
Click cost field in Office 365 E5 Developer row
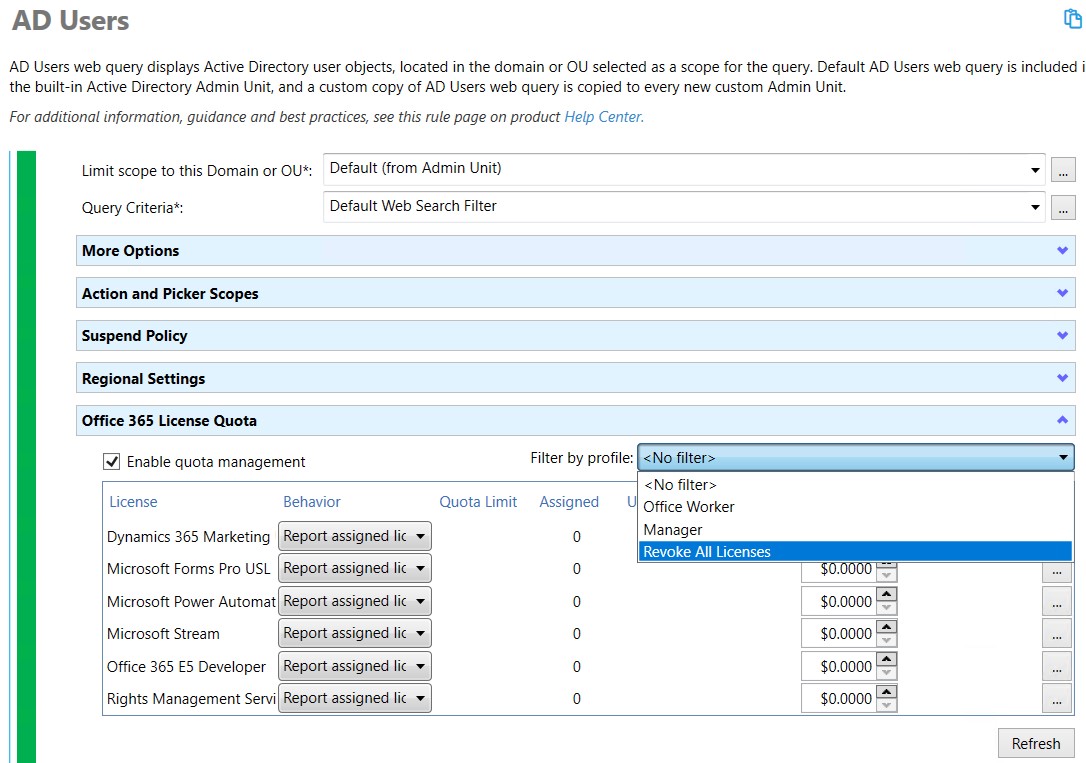tap(839, 666)
